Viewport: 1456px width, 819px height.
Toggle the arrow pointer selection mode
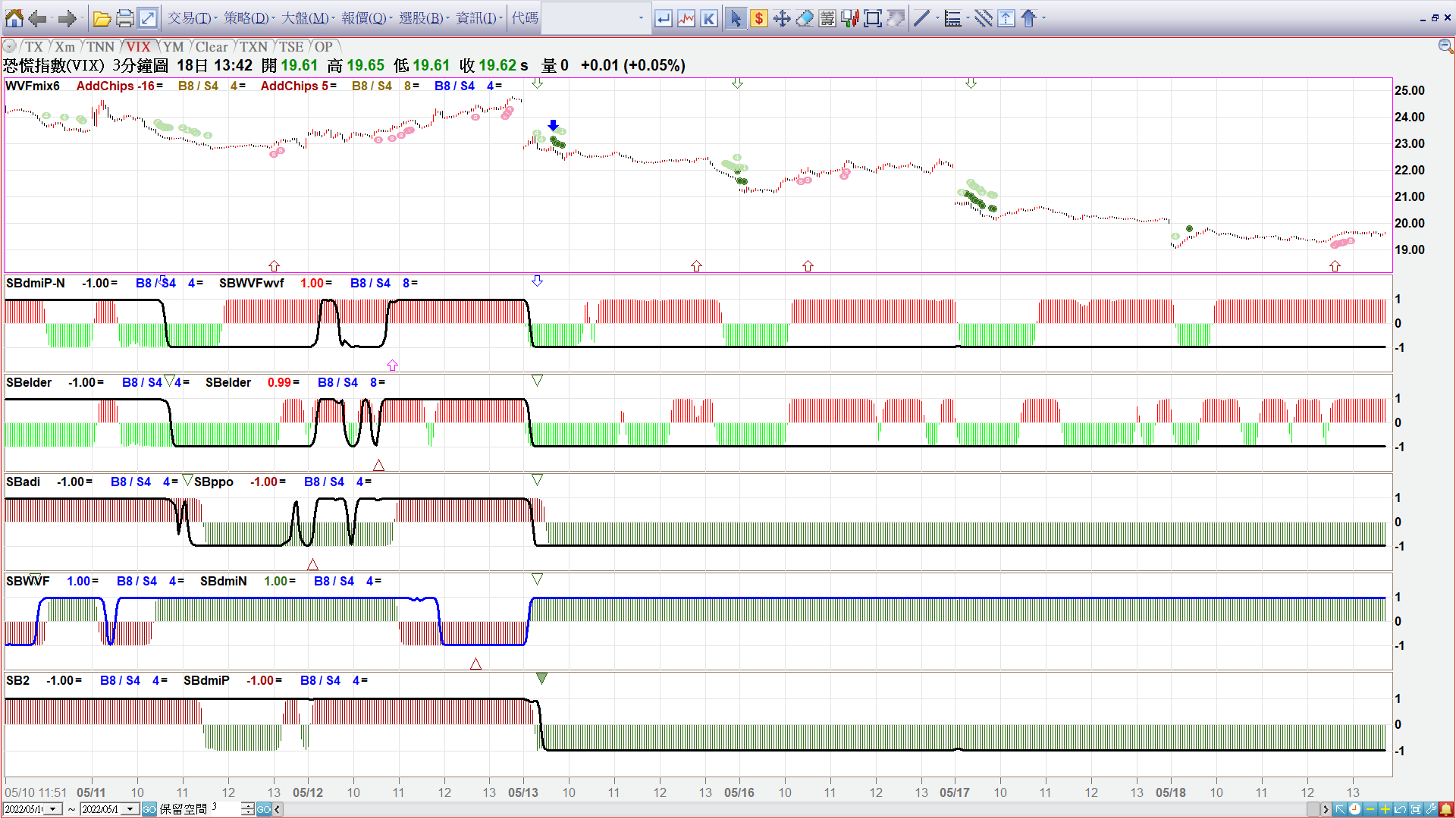click(x=735, y=18)
